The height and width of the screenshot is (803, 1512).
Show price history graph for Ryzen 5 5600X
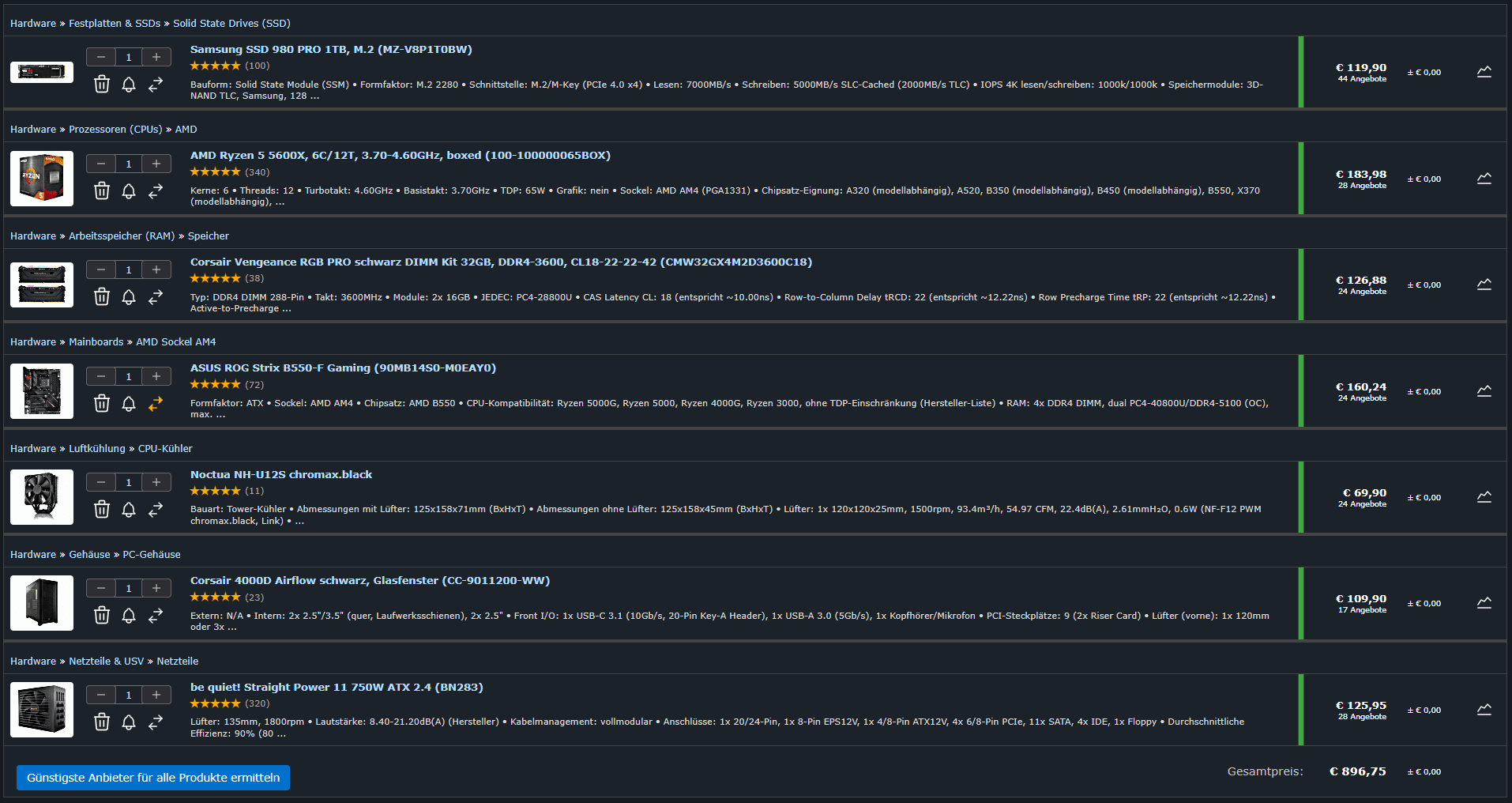(x=1484, y=179)
